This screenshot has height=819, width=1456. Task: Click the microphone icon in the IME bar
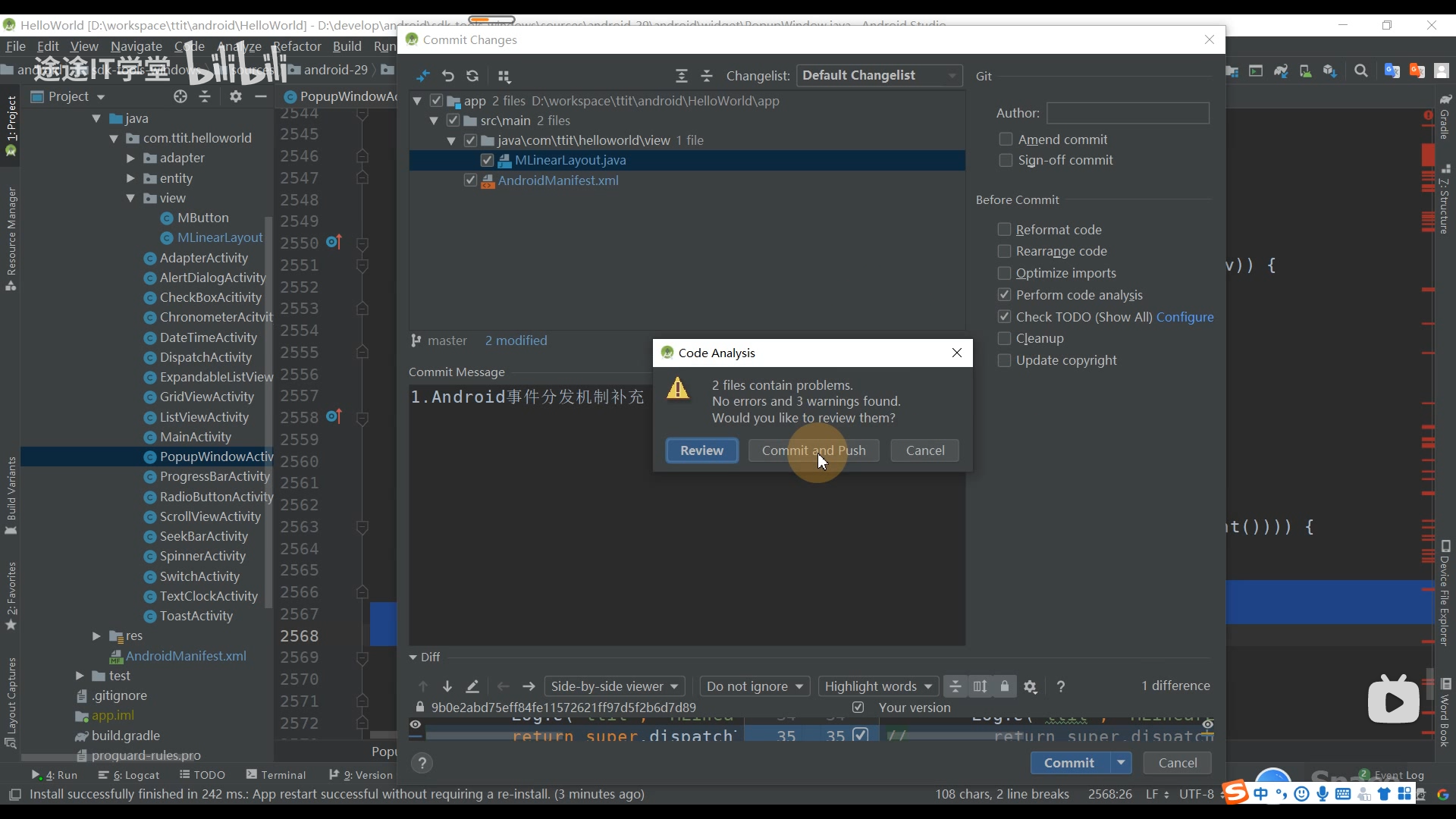tap(1323, 794)
